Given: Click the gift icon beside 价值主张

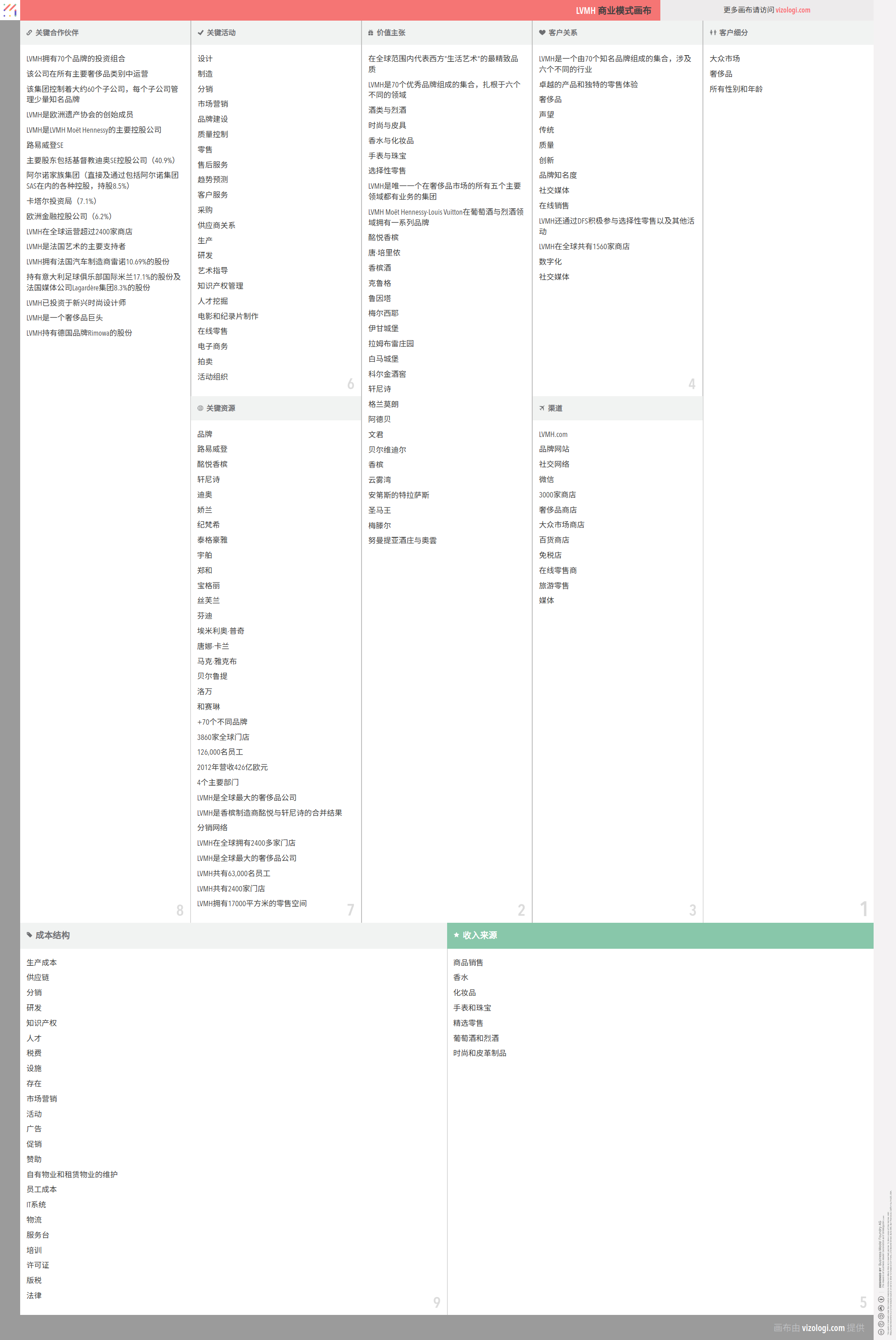Looking at the screenshot, I should click(371, 33).
